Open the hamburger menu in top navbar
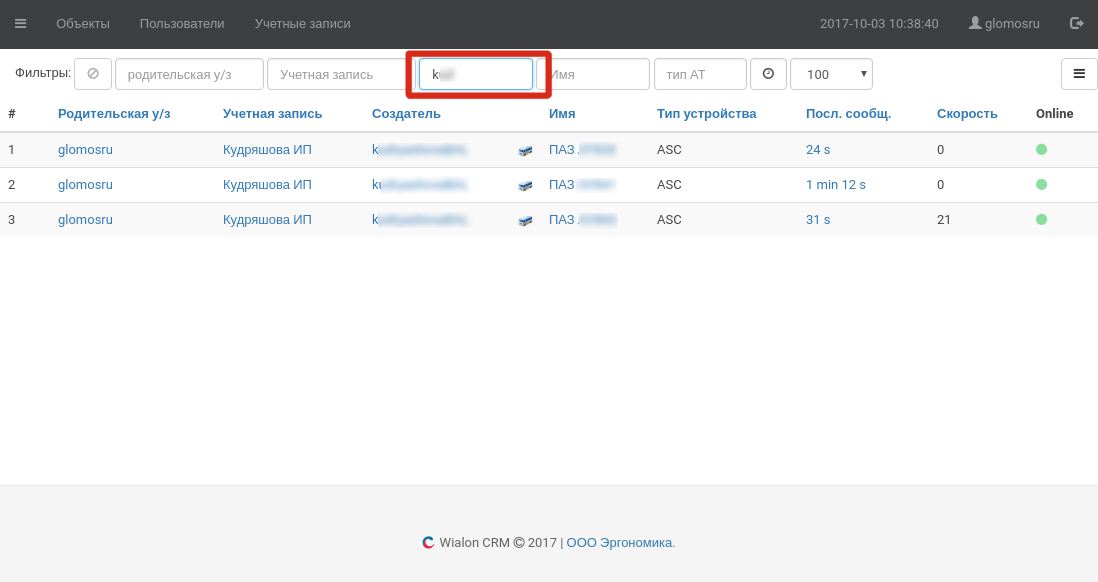The width and height of the screenshot is (1098, 582). (x=20, y=24)
